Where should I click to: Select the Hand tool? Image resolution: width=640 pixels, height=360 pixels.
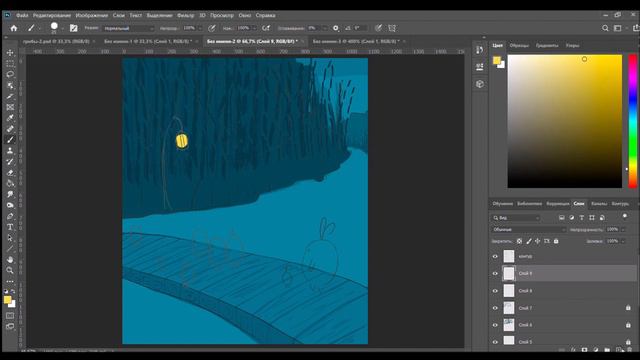10,260
